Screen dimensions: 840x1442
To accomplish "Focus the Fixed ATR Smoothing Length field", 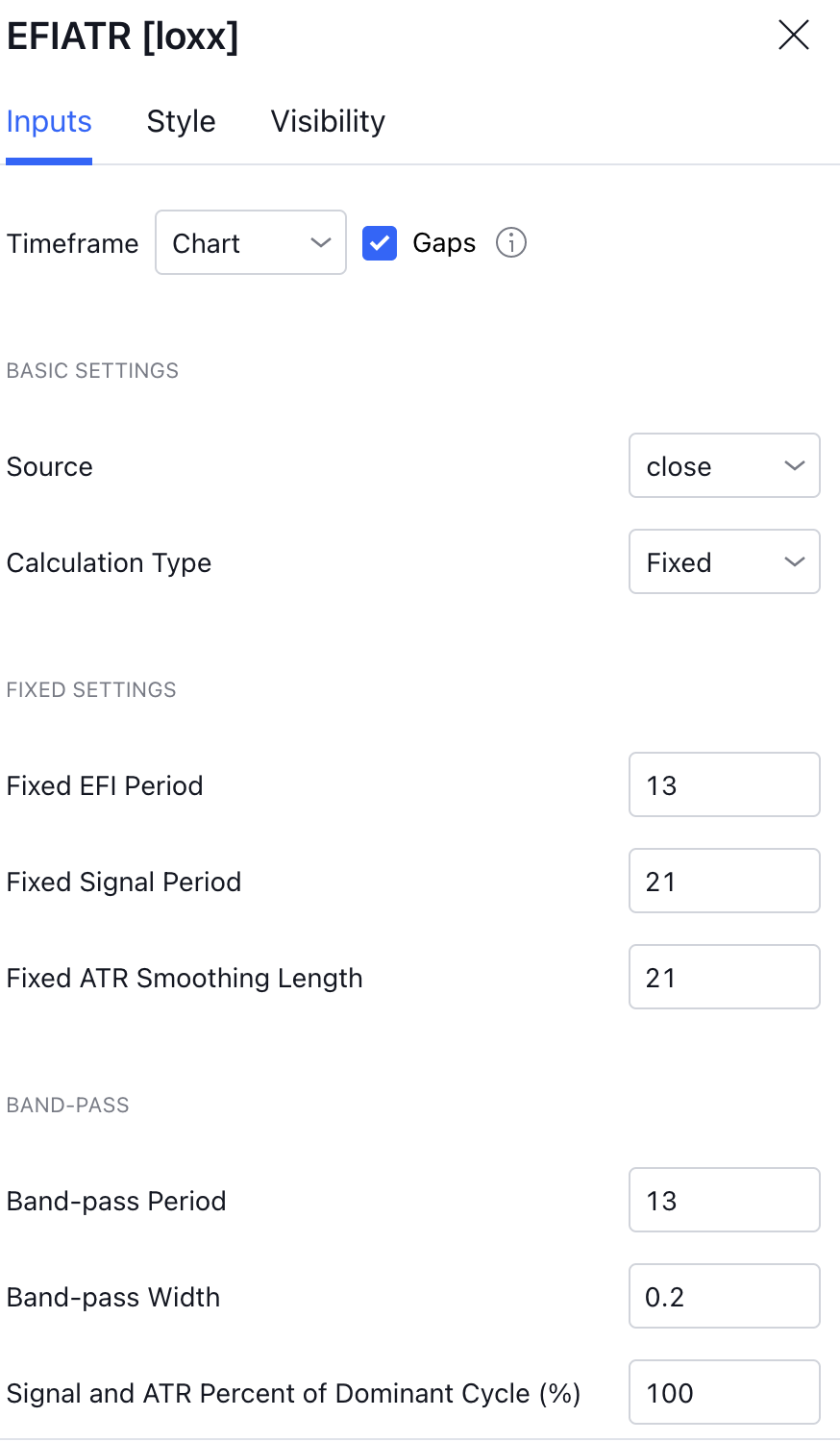I will click(724, 978).
